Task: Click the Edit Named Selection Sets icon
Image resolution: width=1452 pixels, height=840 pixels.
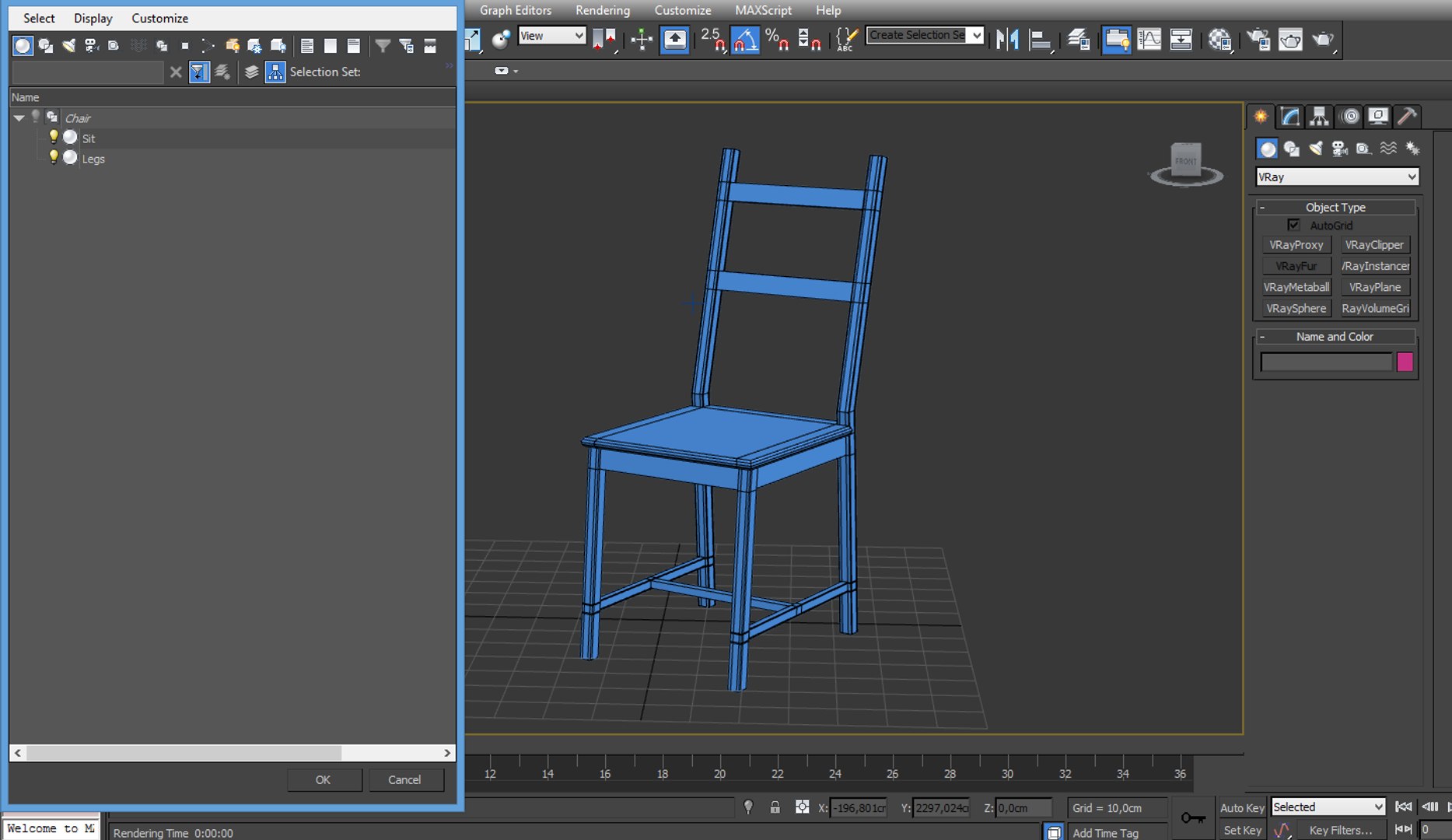Action: [846, 39]
